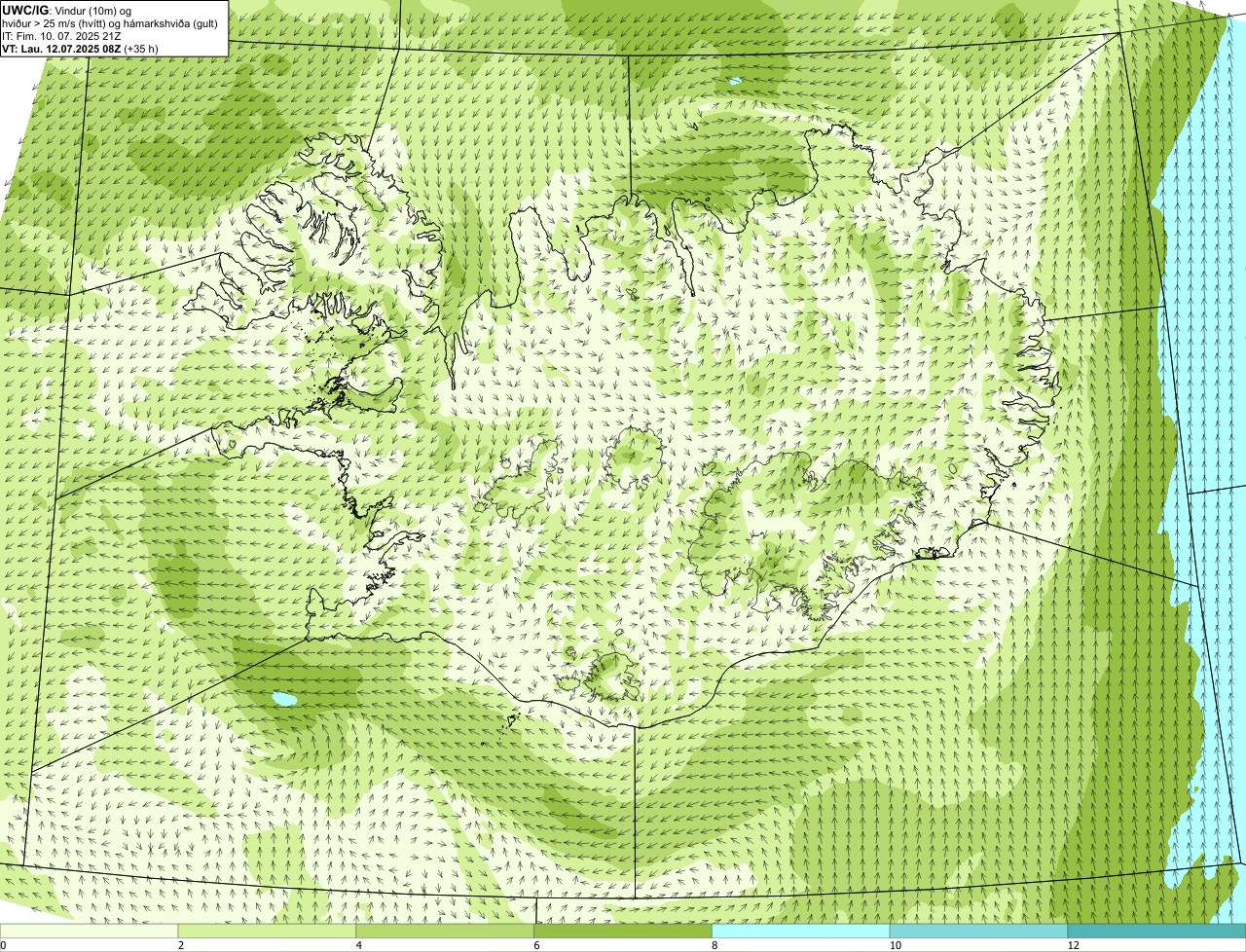Select the 4–6 m/s green scale segment

coord(446,931)
